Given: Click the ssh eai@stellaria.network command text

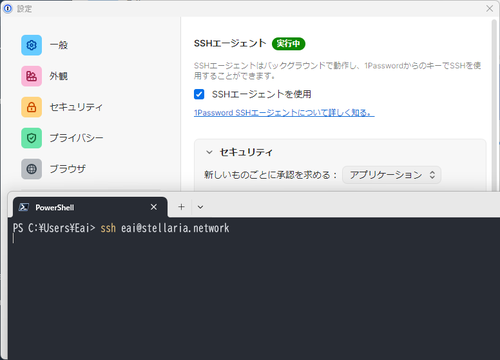Looking at the screenshot, I should pyautogui.click(x=165, y=228).
